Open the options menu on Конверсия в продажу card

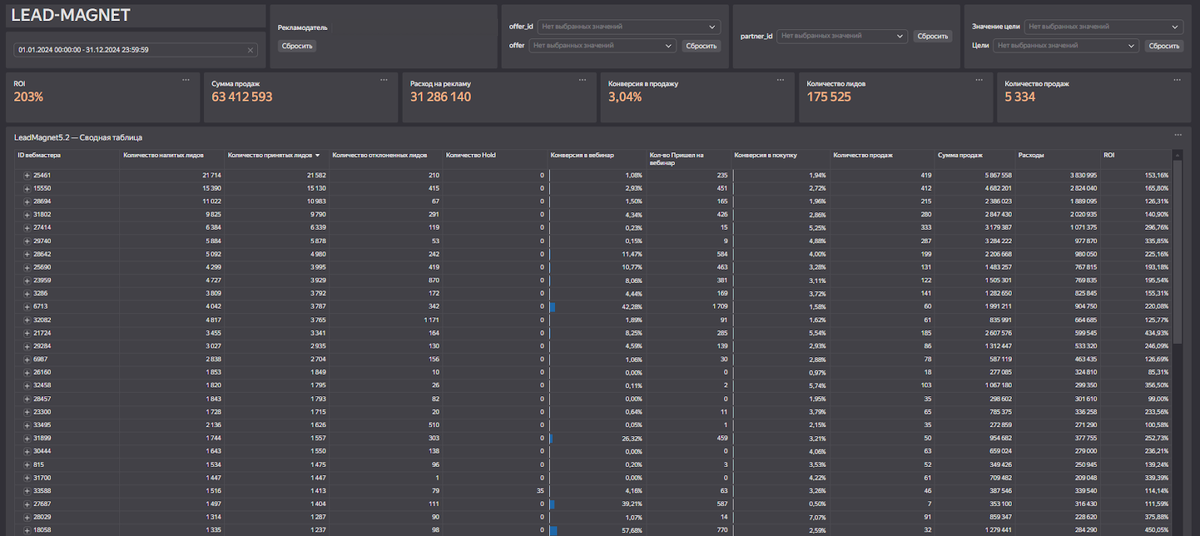[781, 79]
